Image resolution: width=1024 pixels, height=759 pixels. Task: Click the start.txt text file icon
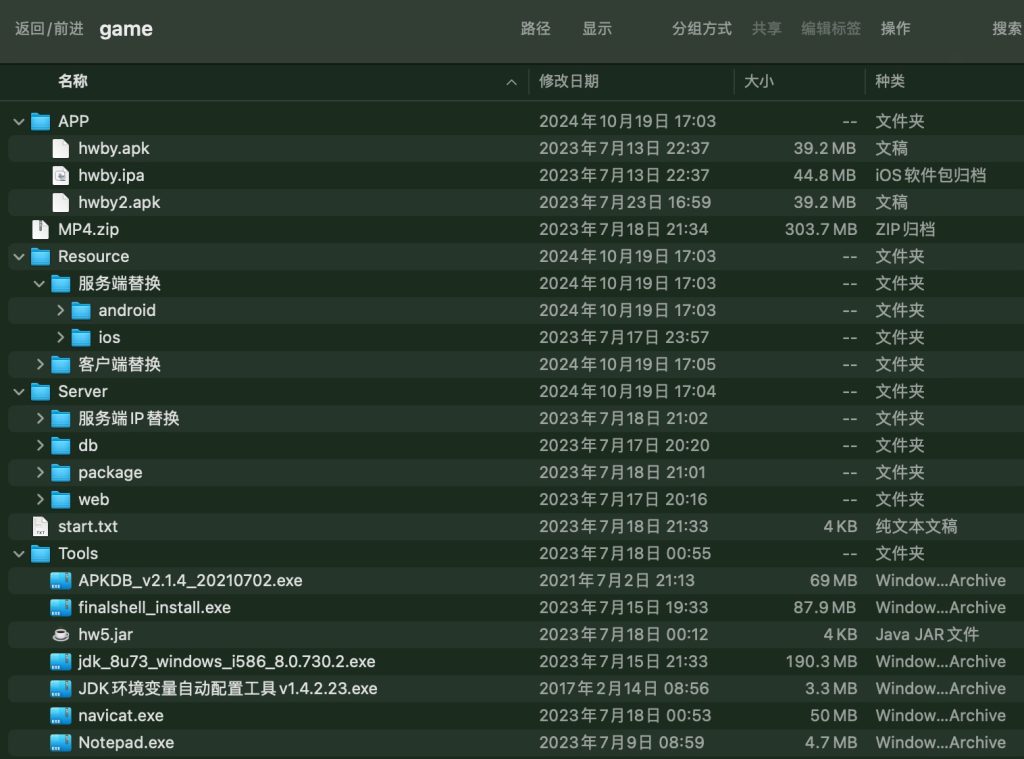click(x=40, y=526)
